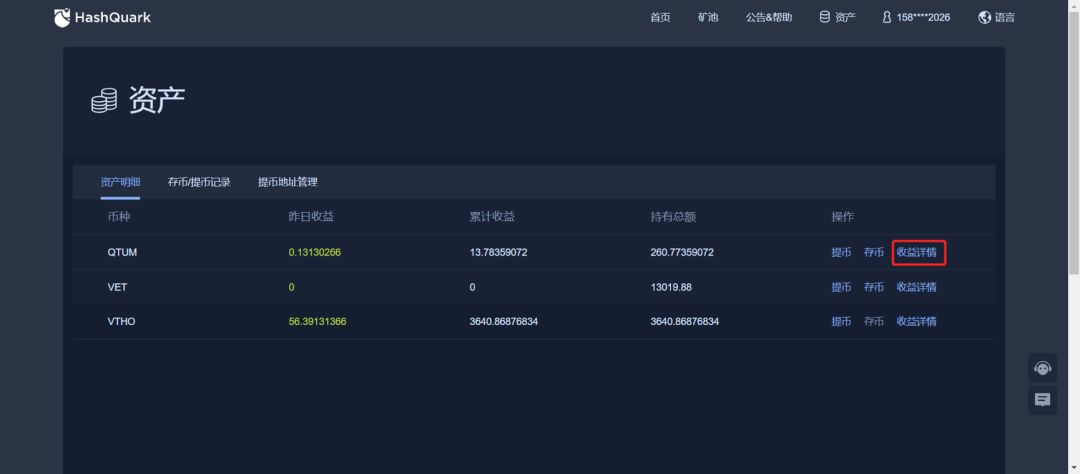Click the 币种 column header

coord(118,217)
